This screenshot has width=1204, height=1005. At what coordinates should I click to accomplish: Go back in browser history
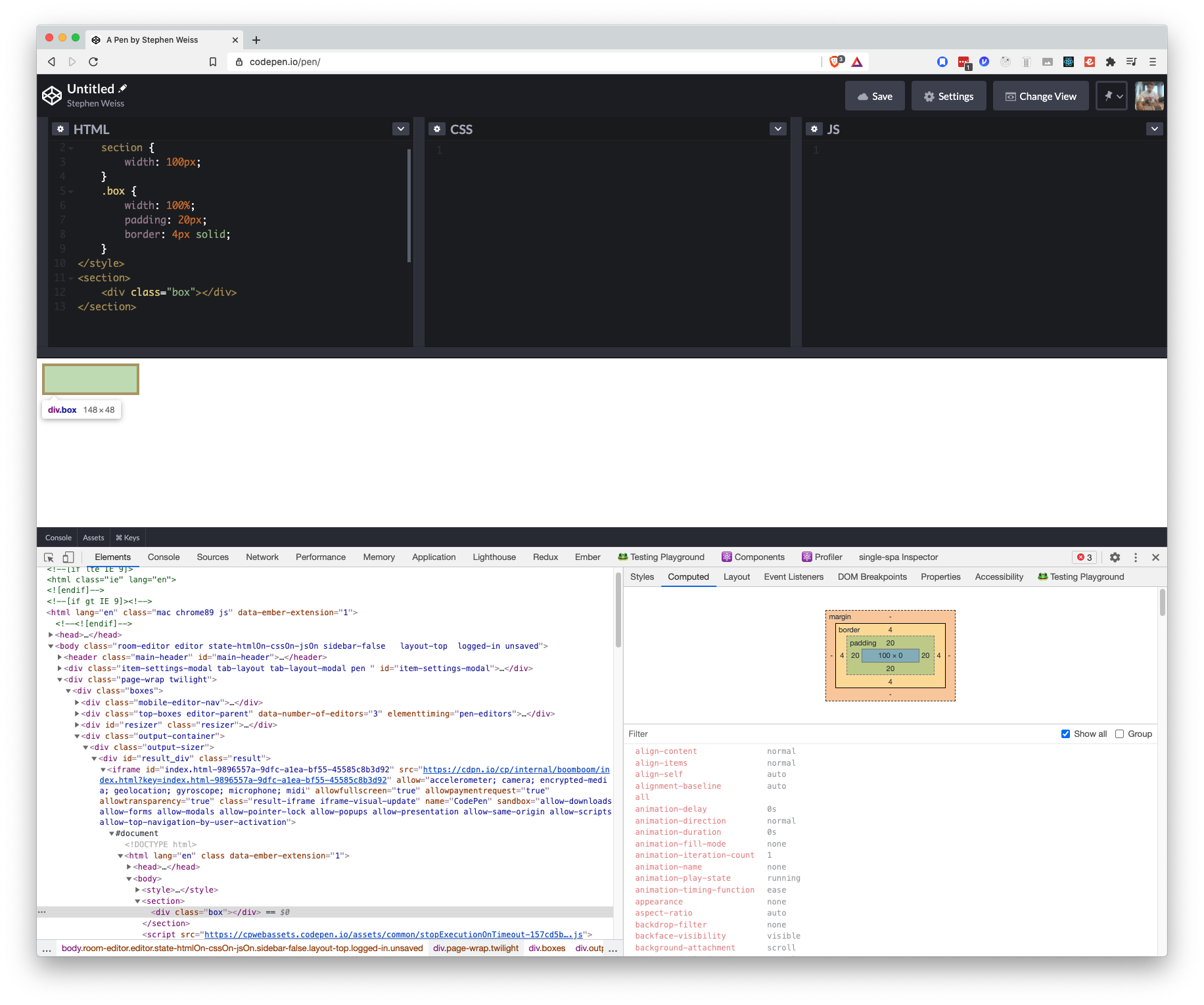(x=51, y=62)
